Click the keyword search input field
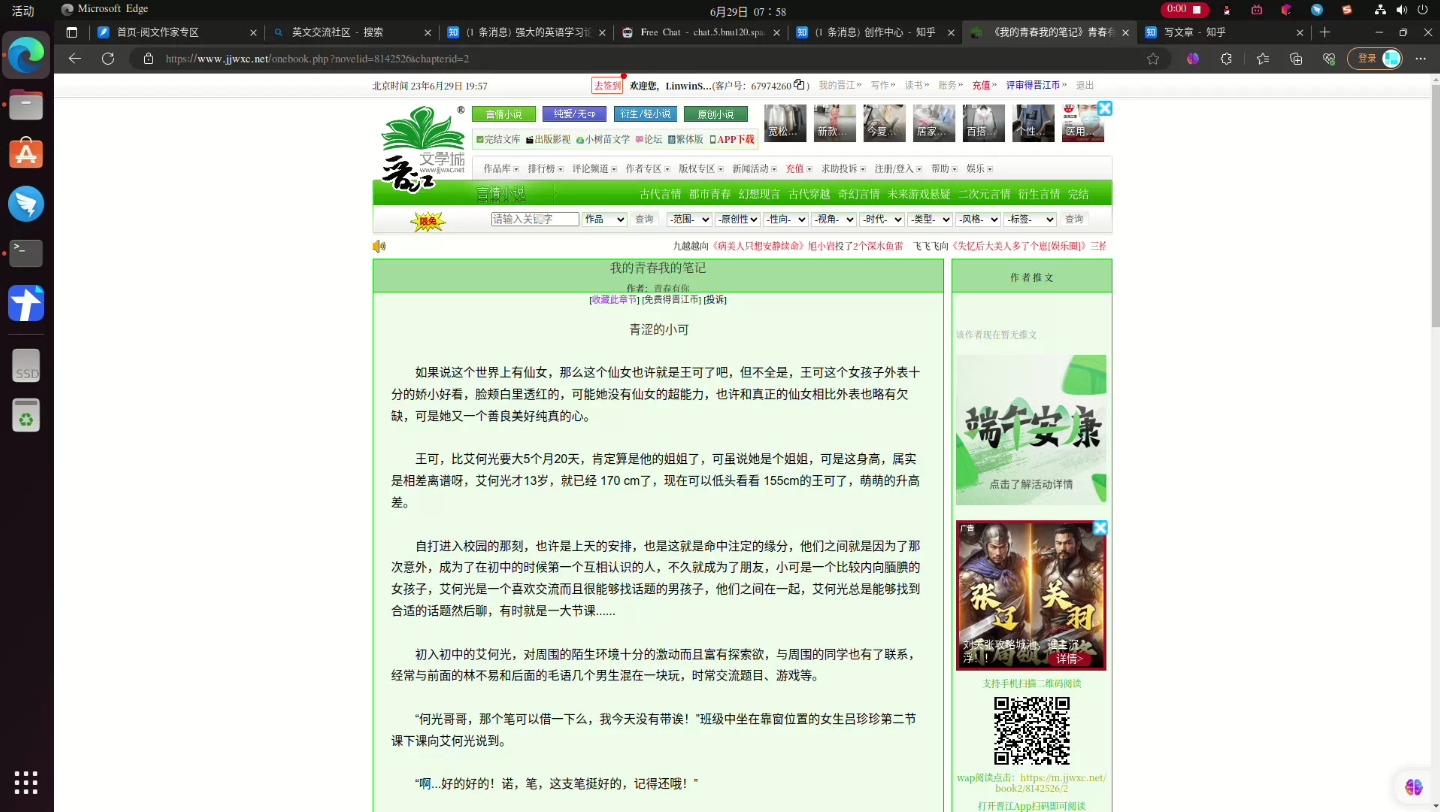Image resolution: width=1440 pixels, height=812 pixels. [x=535, y=219]
